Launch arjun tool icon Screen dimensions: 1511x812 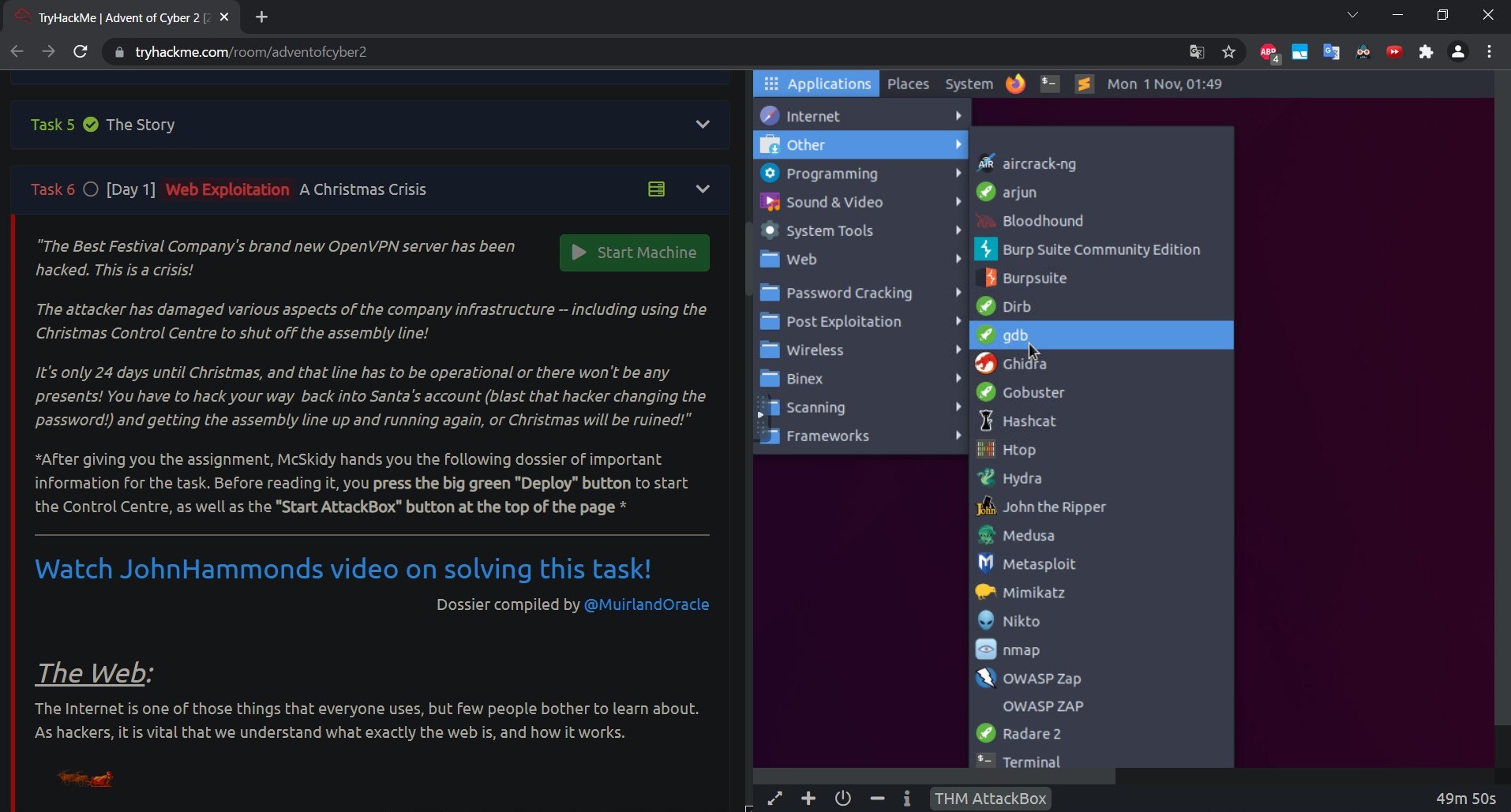[986, 192]
